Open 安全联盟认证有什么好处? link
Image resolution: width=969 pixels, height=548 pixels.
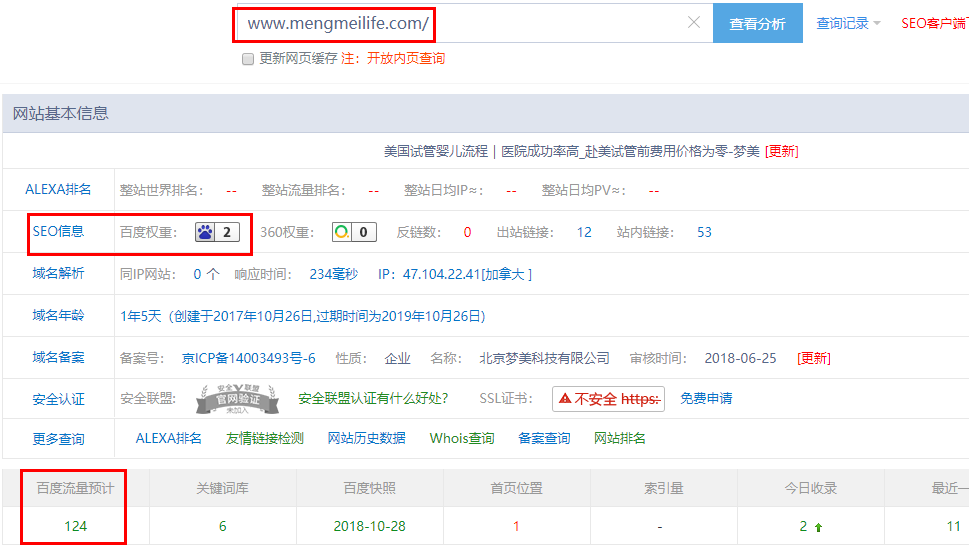click(373, 398)
